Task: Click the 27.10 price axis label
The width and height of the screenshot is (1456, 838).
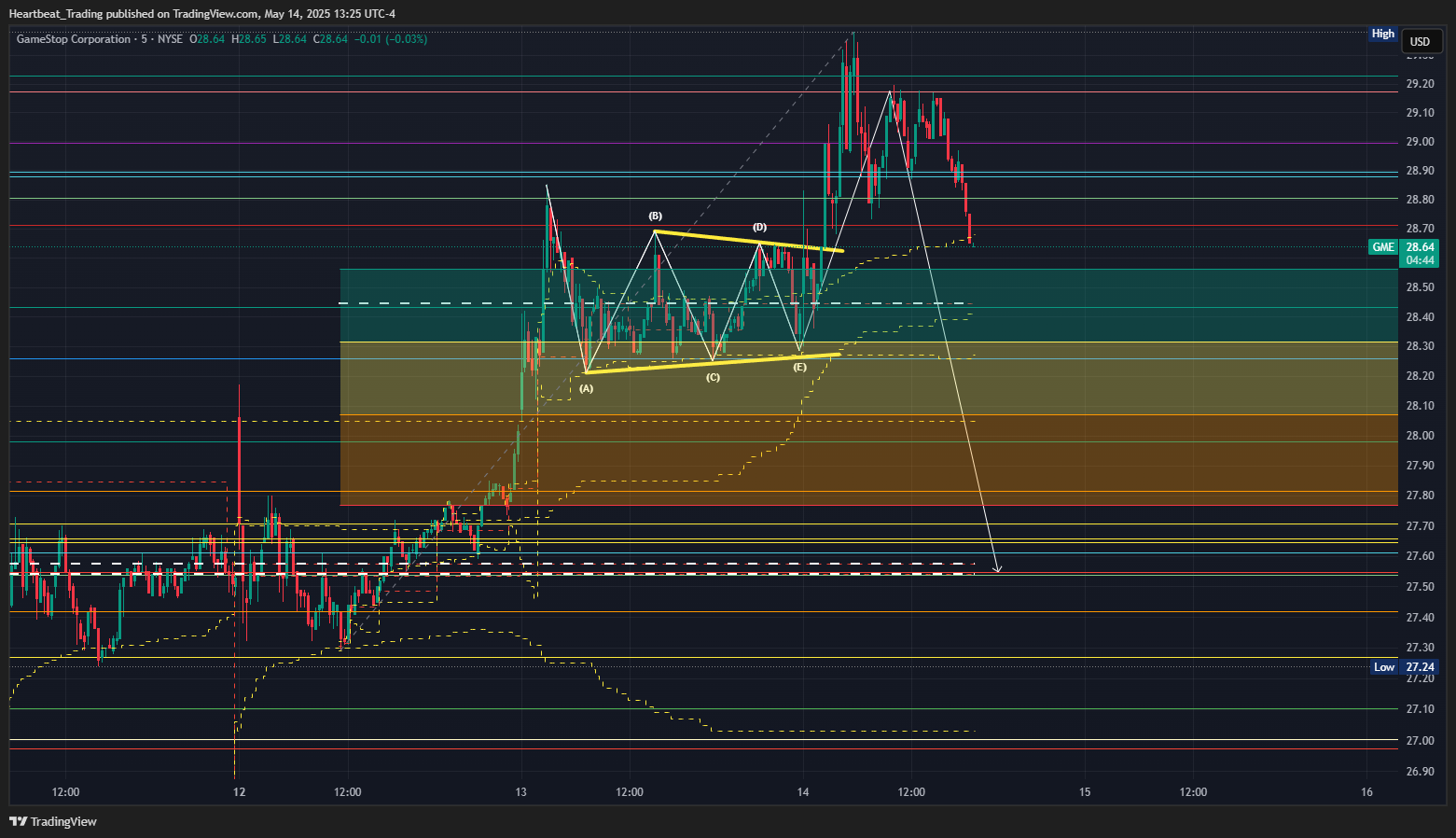Action: coord(1420,709)
